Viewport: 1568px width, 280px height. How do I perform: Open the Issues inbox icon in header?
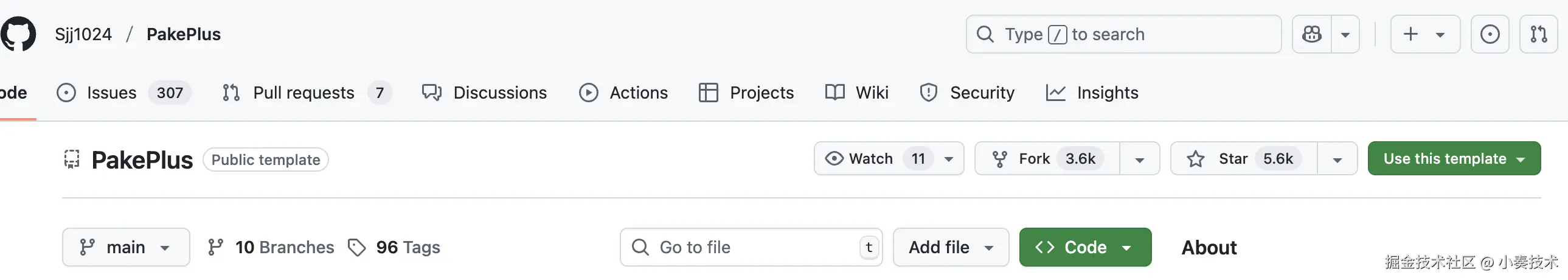point(1490,34)
